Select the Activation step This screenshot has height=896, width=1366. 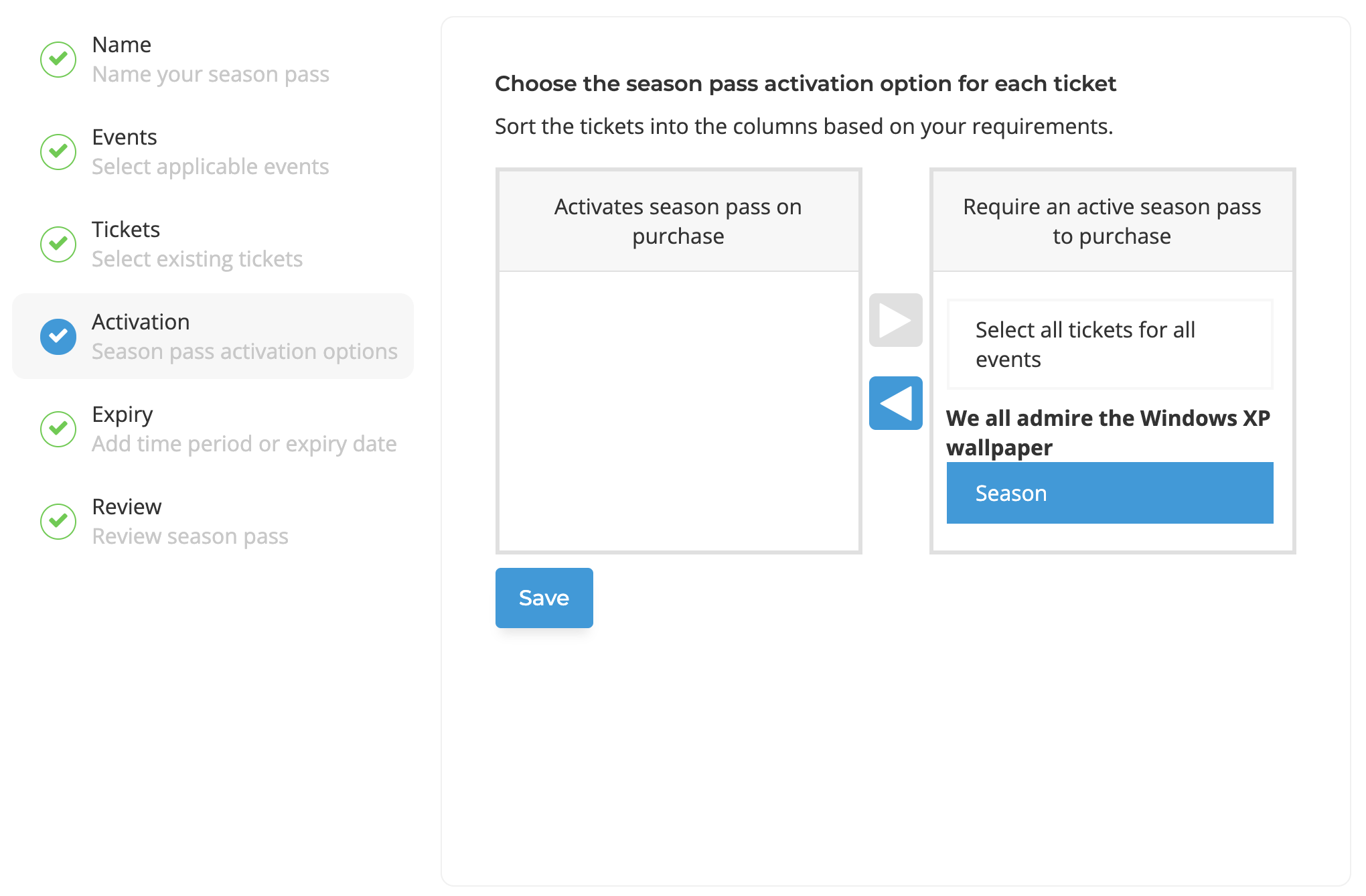[213, 336]
